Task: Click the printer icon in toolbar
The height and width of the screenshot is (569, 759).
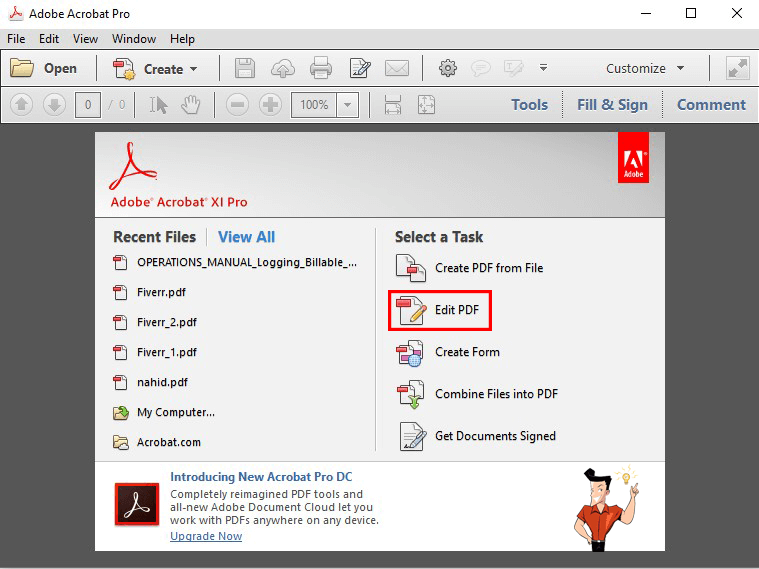Action: (321, 69)
